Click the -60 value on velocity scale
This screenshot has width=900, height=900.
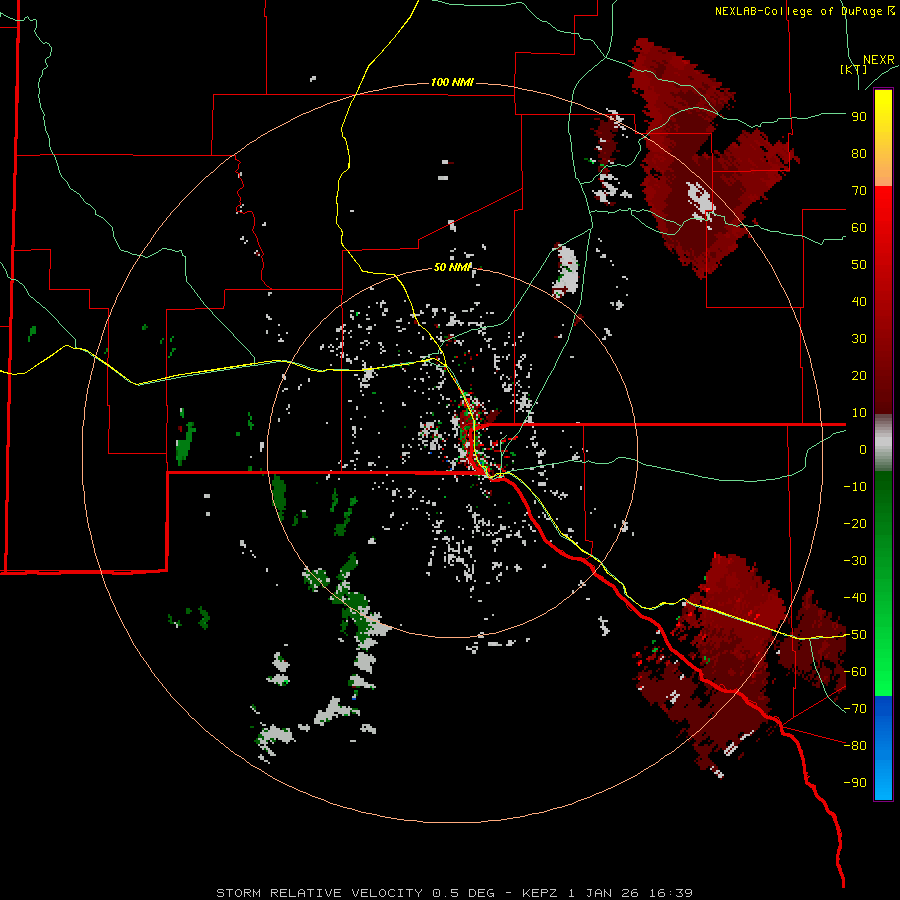pyautogui.click(x=855, y=672)
